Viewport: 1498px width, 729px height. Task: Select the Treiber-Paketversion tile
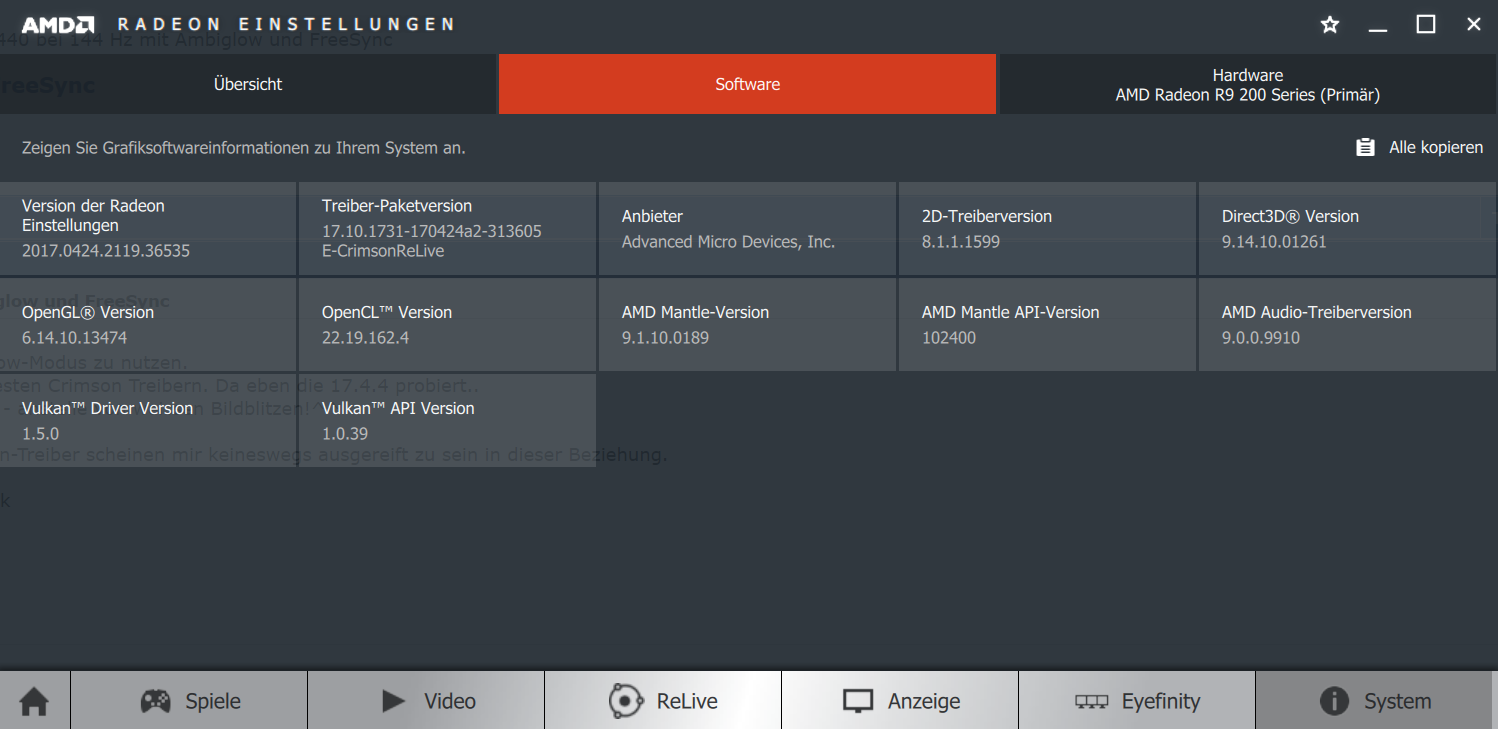pyautogui.click(x=447, y=228)
